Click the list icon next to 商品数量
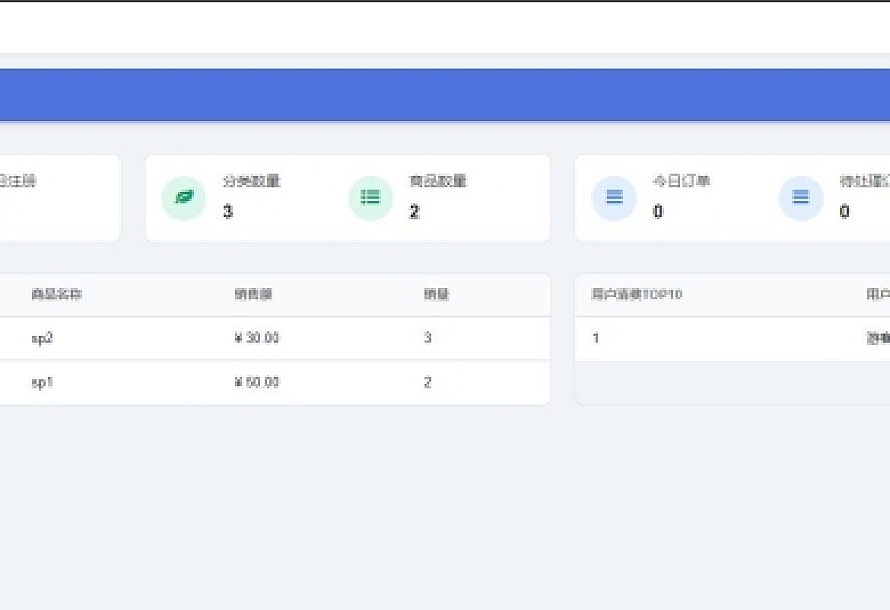 369,198
